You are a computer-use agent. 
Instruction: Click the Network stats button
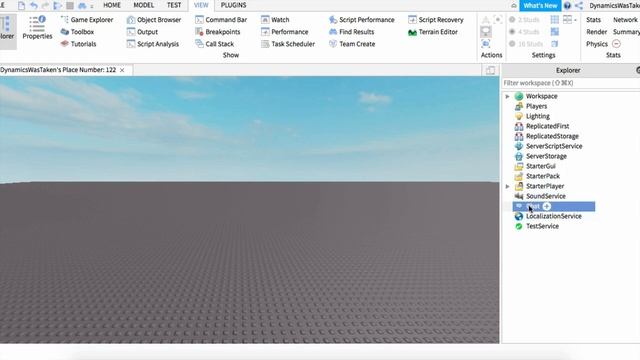pyautogui.click(x=625, y=20)
